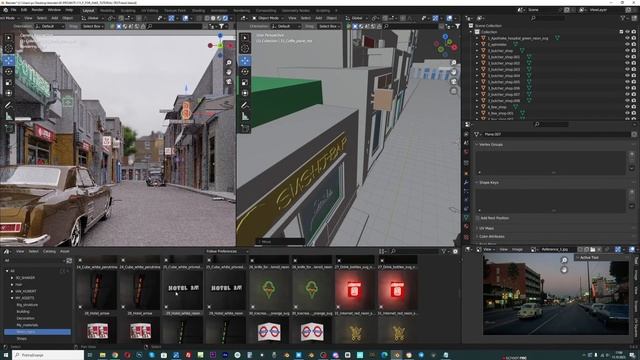640x360 pixels.
Task: Hide 2_apotheke object with its eye icon
Action: (x=627, y=44)
